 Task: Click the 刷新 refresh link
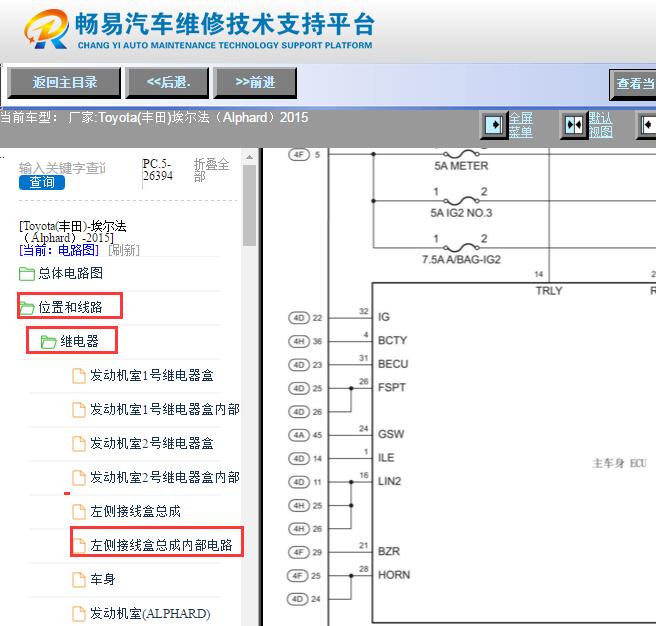124,250
